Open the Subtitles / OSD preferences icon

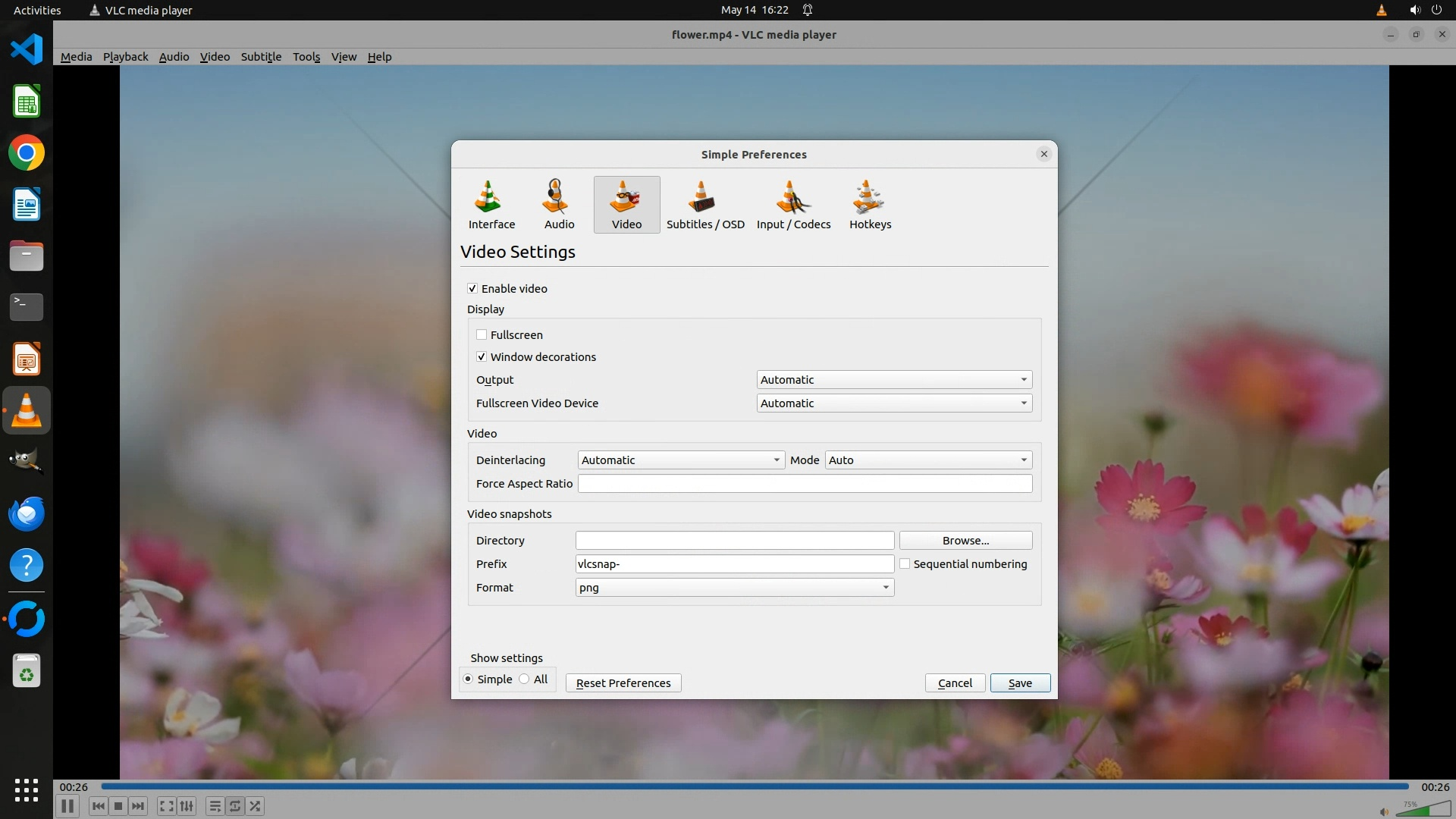coord(704,205)
